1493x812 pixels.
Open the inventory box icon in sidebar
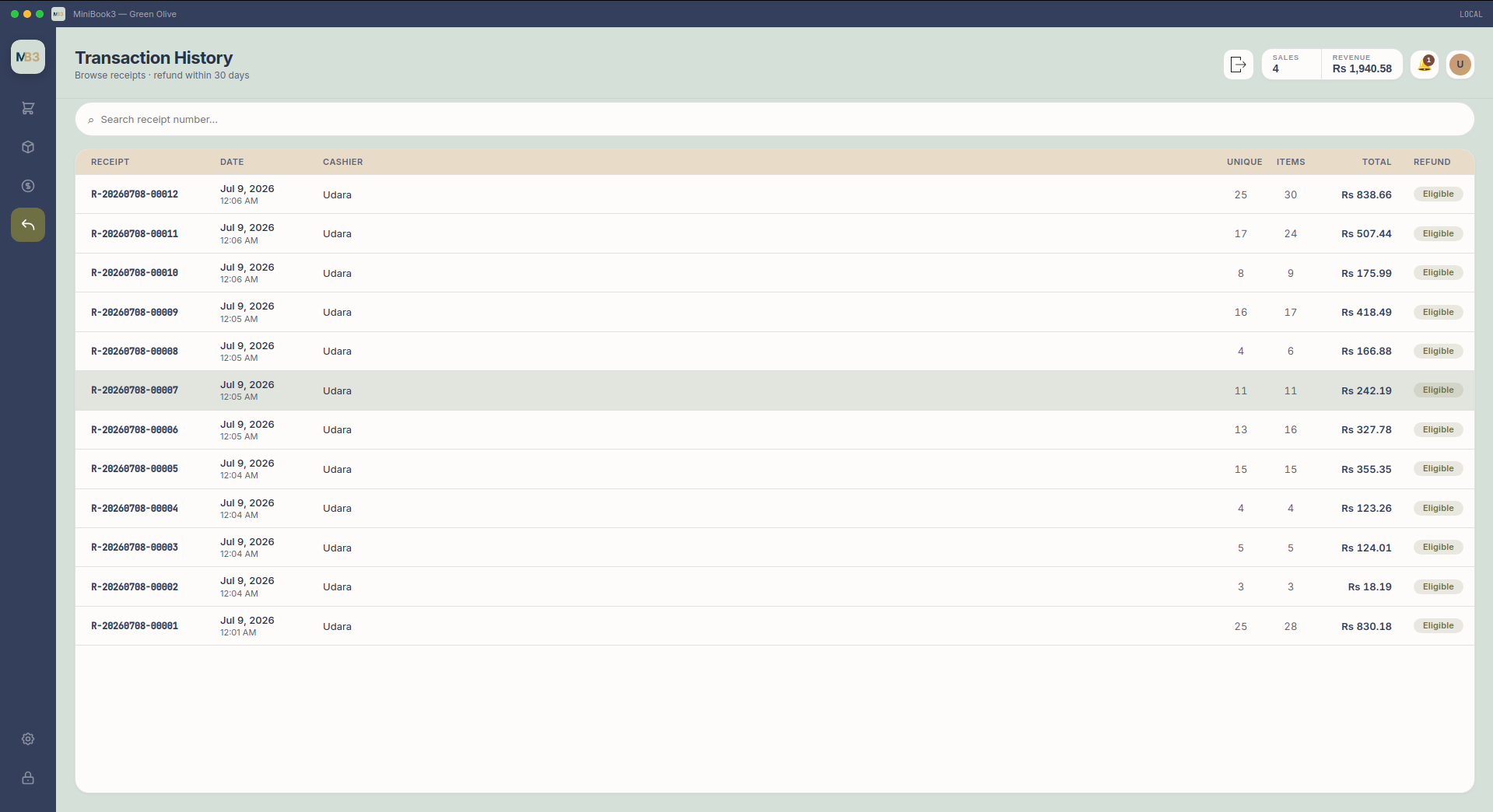[x=28, y=147]
